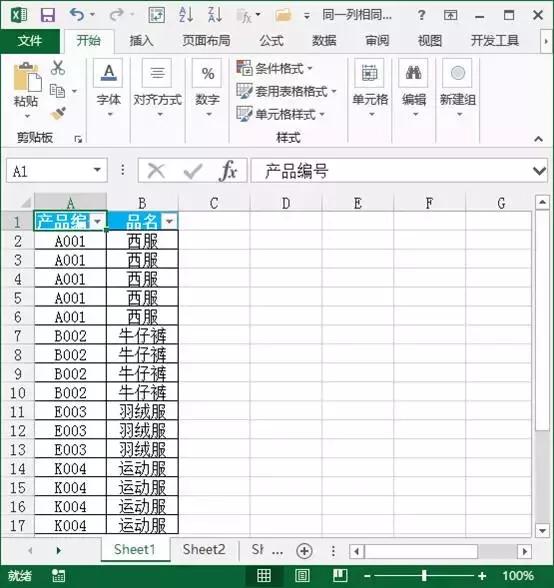Expand the 数字 number group

207,89
